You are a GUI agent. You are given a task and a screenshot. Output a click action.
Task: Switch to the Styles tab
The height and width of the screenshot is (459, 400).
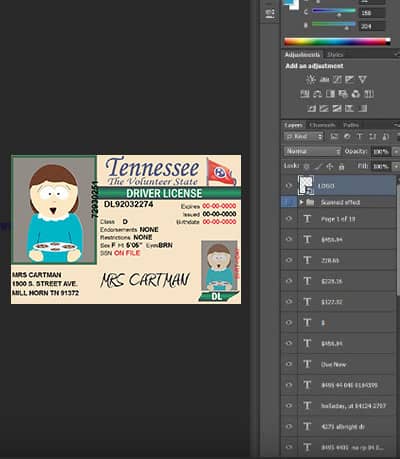[x=335, y=55]
